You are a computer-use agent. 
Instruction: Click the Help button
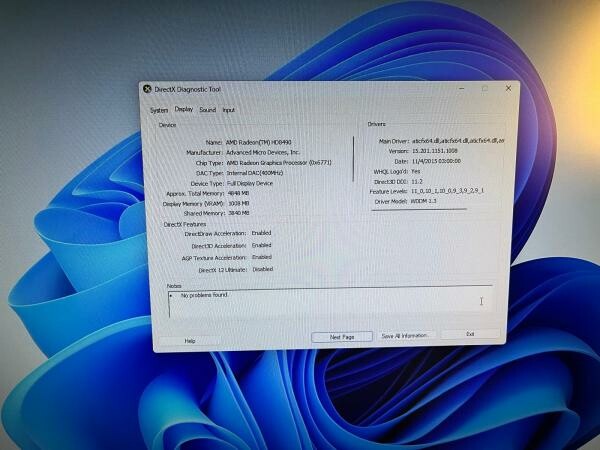[x=190, y=341]
